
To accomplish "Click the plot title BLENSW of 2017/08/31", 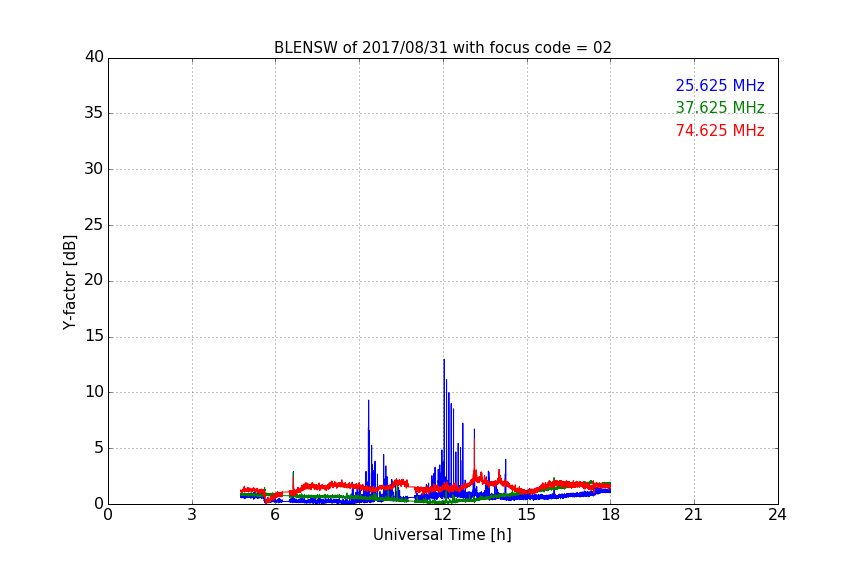I will point(442,48).
